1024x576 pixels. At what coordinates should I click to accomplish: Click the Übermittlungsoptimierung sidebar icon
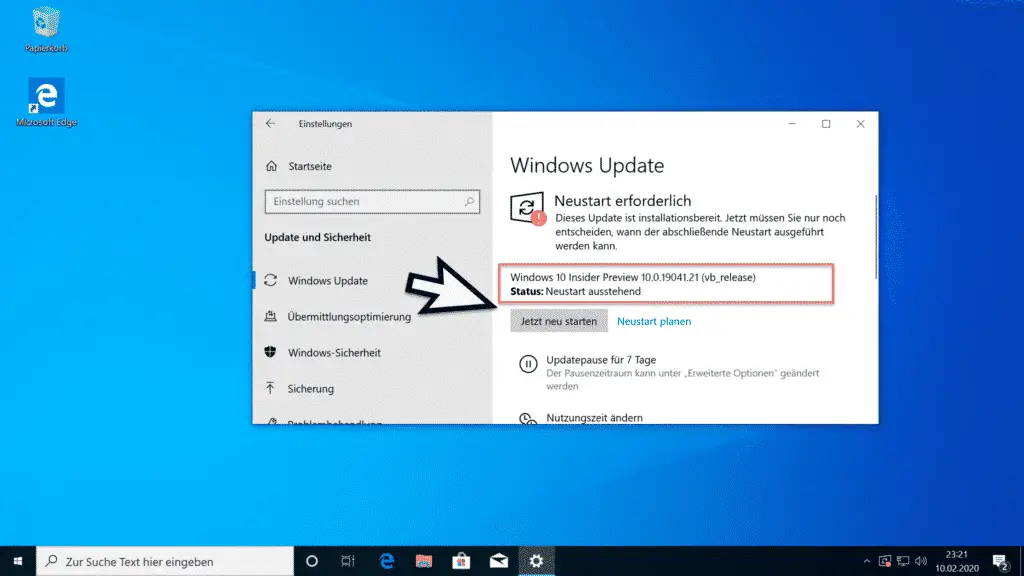click(x=270, y=317)
